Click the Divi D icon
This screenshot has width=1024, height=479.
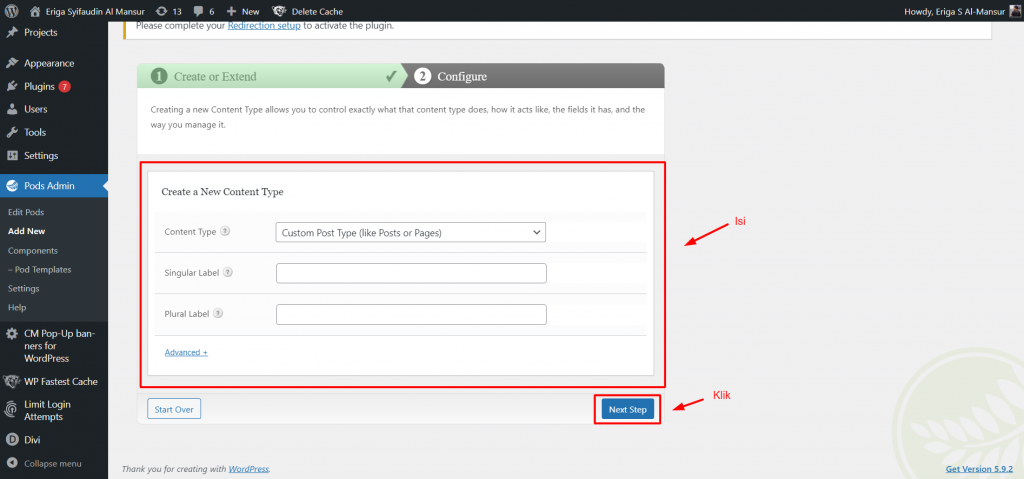[12, 440]
